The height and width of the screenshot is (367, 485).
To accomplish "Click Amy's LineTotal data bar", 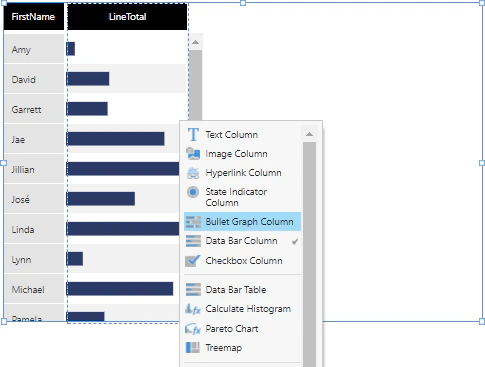I will pos(71,49).
